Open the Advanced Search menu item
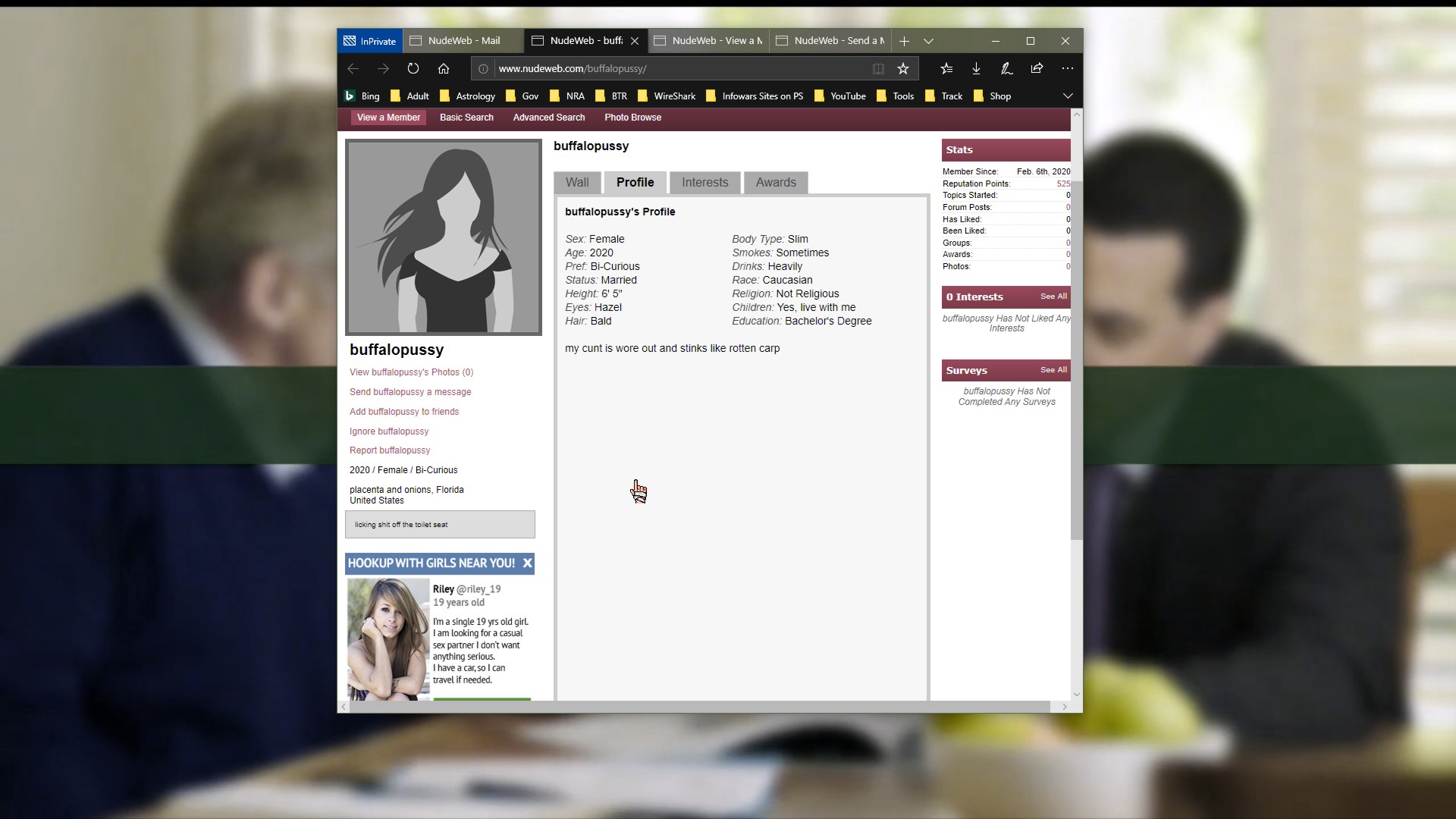Screen dimensions: 1456x819 click(x=548, y=118)
